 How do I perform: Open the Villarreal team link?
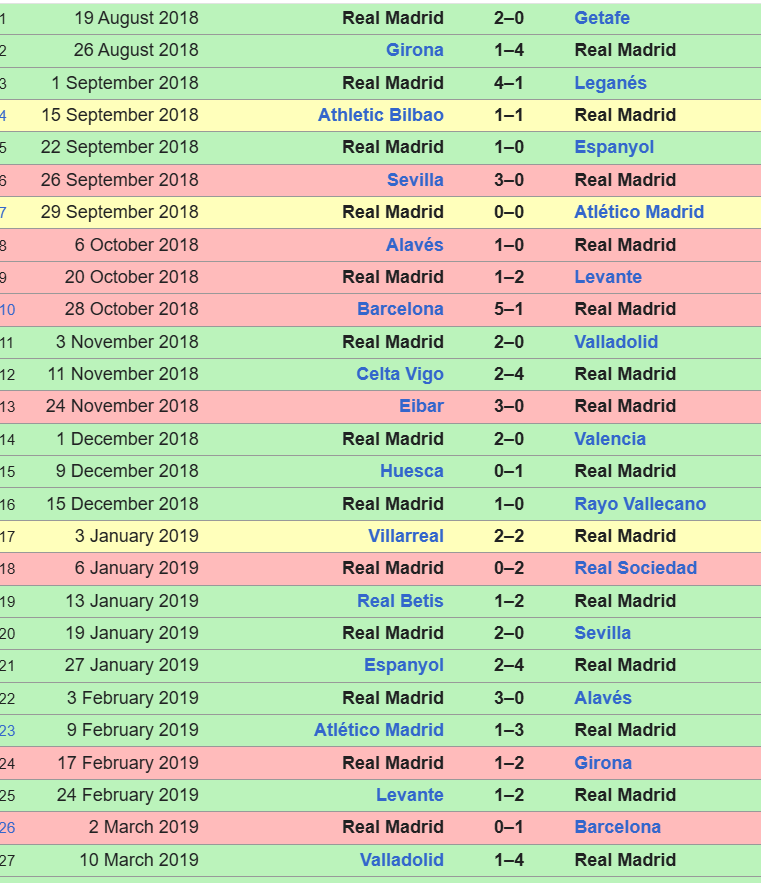(405, 536)
